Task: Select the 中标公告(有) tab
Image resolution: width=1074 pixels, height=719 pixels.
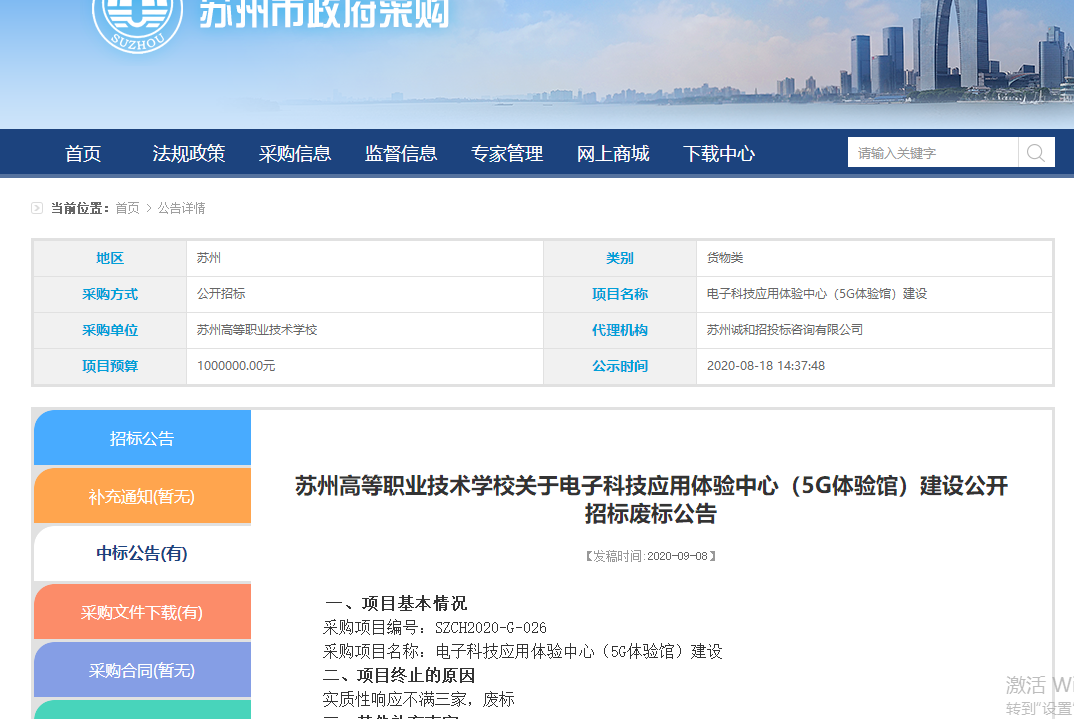Action: click(x=142, y=553)
